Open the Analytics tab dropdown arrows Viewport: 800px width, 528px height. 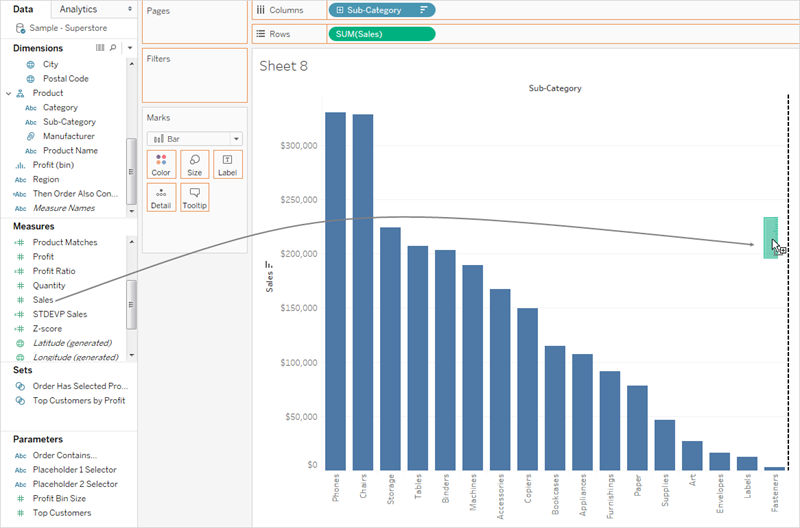(x=130, y=9)
